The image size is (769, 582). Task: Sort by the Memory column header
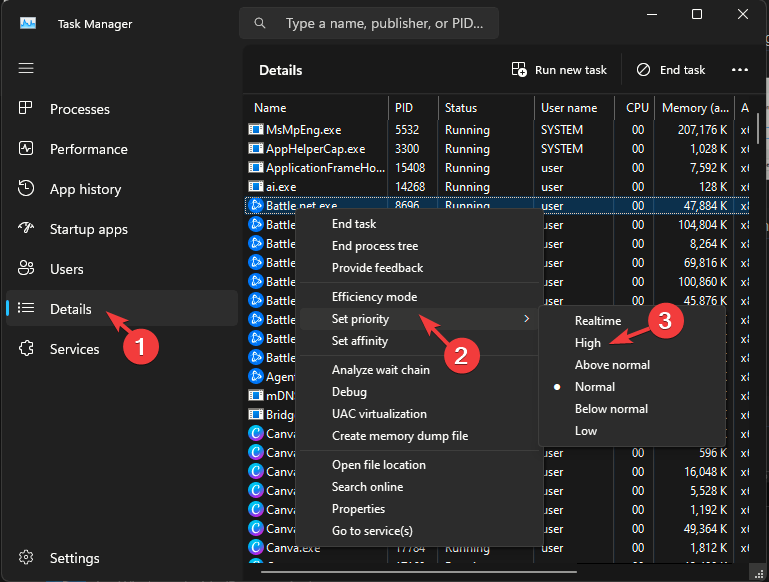pos(694,108)
